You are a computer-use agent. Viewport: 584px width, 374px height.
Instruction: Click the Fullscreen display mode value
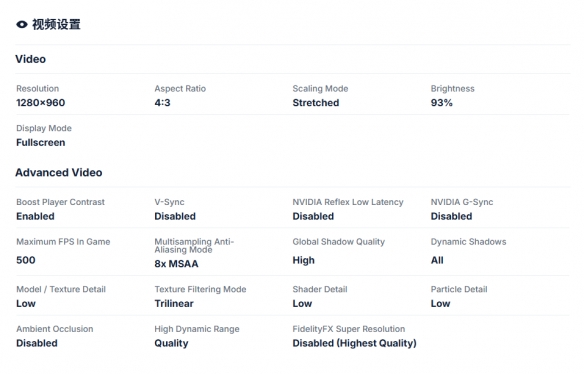pos(41,143)
